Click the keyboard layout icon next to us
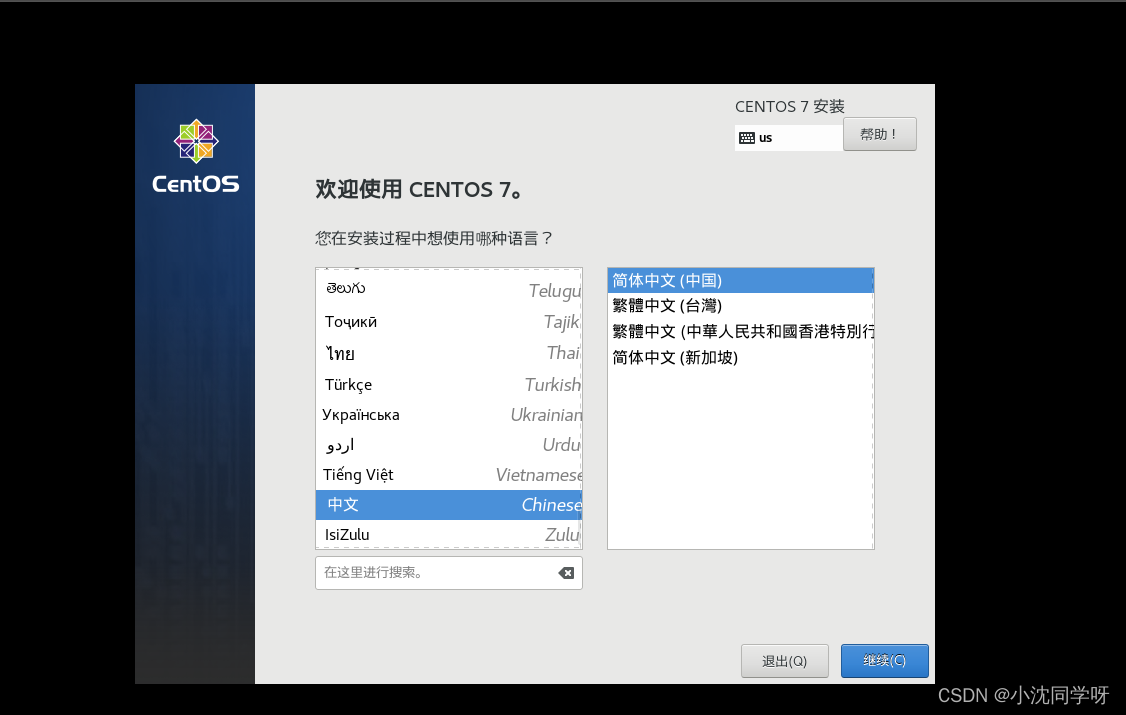The image size is (1126, 715). (x=747, y=138)
